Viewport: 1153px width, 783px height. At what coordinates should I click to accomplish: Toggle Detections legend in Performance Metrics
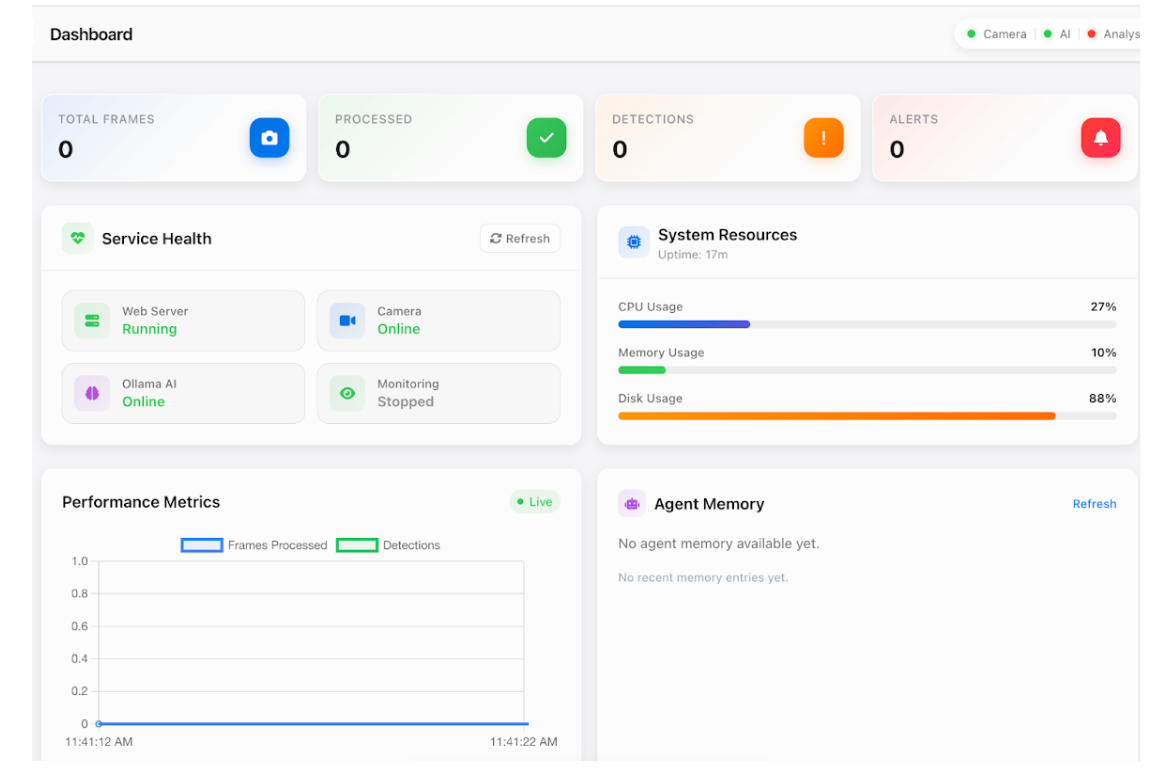388,545
